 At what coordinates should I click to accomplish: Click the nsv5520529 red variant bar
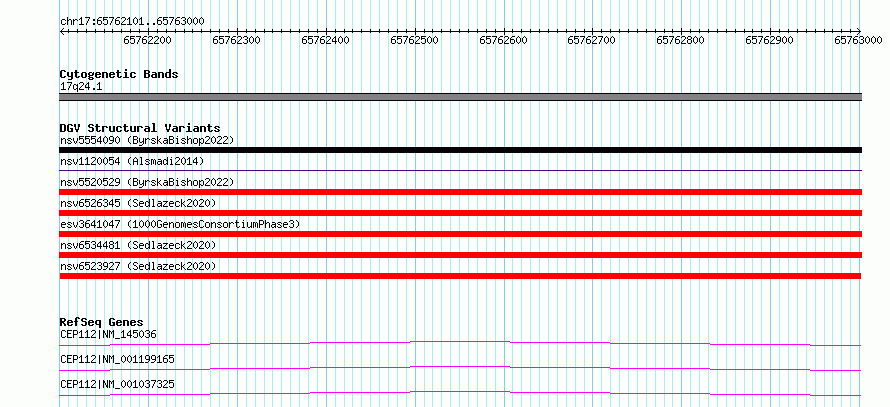pyautogui.click(x=460, y=192)
